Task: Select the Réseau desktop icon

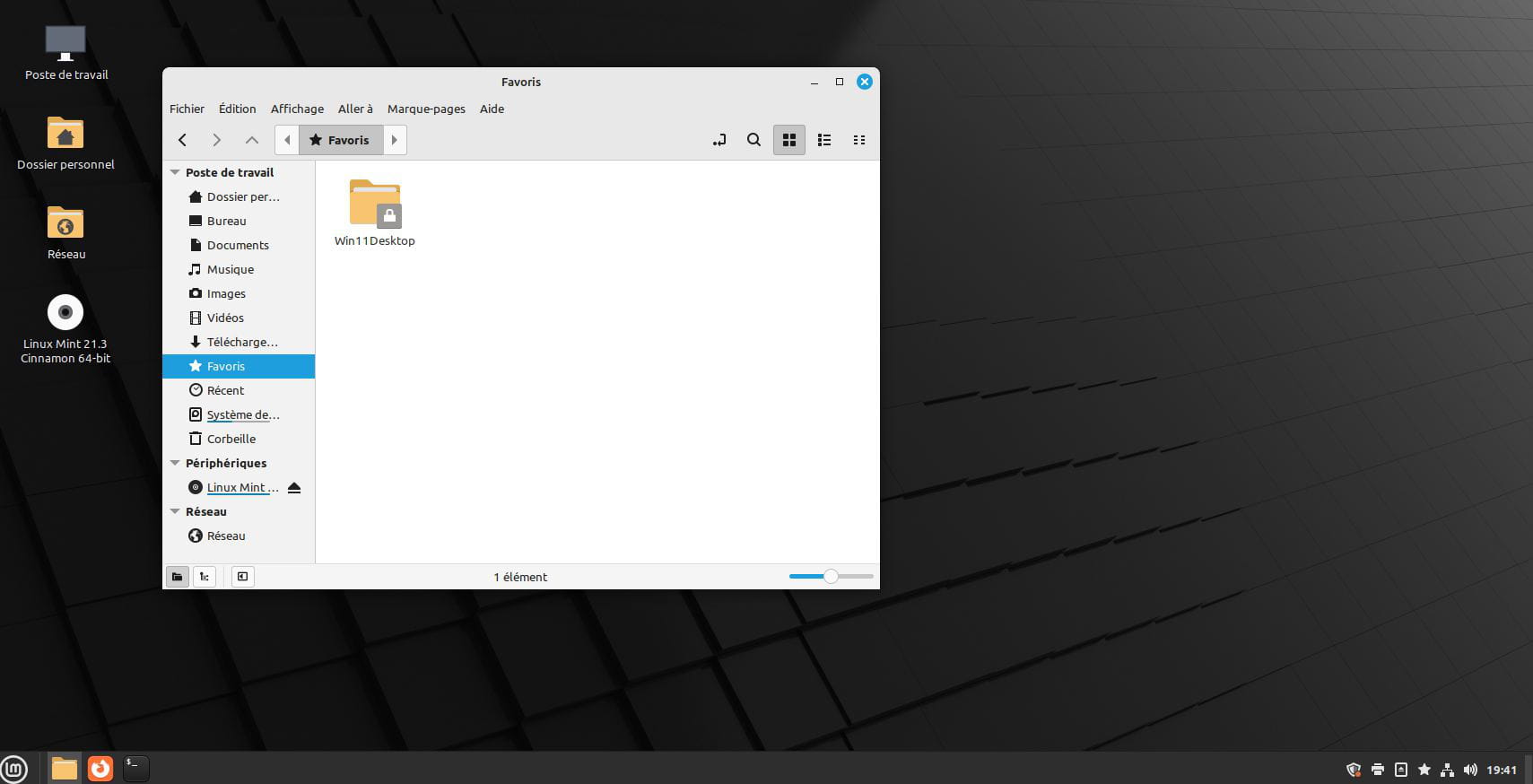Action: coord(65,232)
